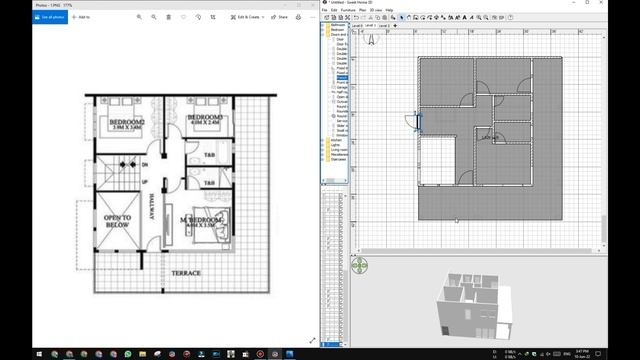Image resolution: width=640 pixels, height=360 pixels.
Task: Click the Undo arrow in Sweet Home 3D
Action: click(356, 18)
